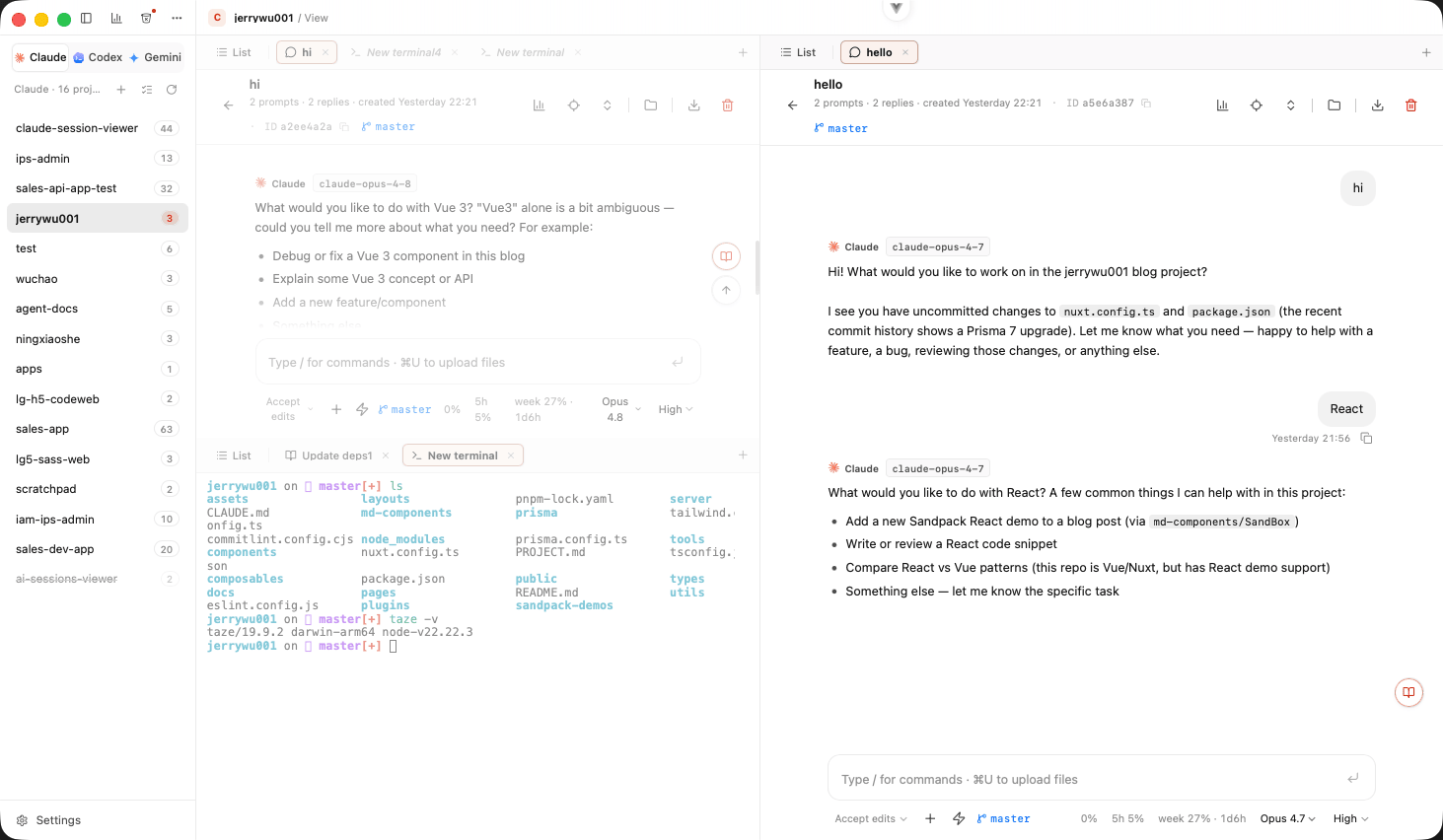Focus the message input in the hello pane
This screenshot has height=840, width=1443.
tap(1101, 779)
